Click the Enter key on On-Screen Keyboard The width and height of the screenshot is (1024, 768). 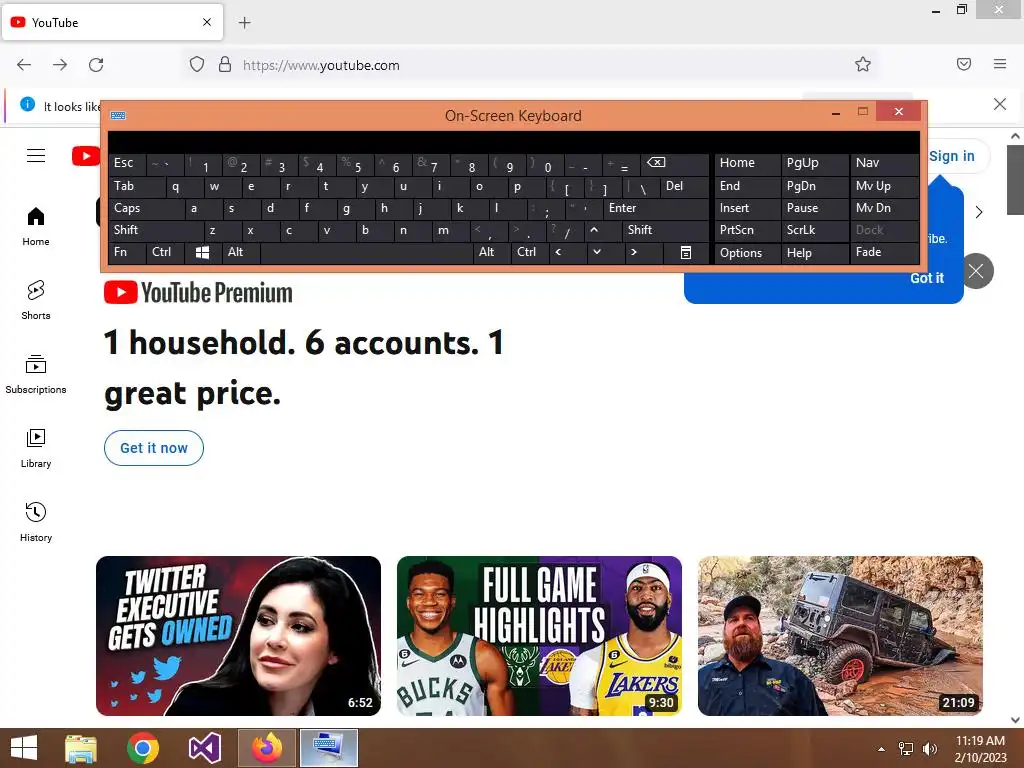pyautogui.click(x=656, y=208)
